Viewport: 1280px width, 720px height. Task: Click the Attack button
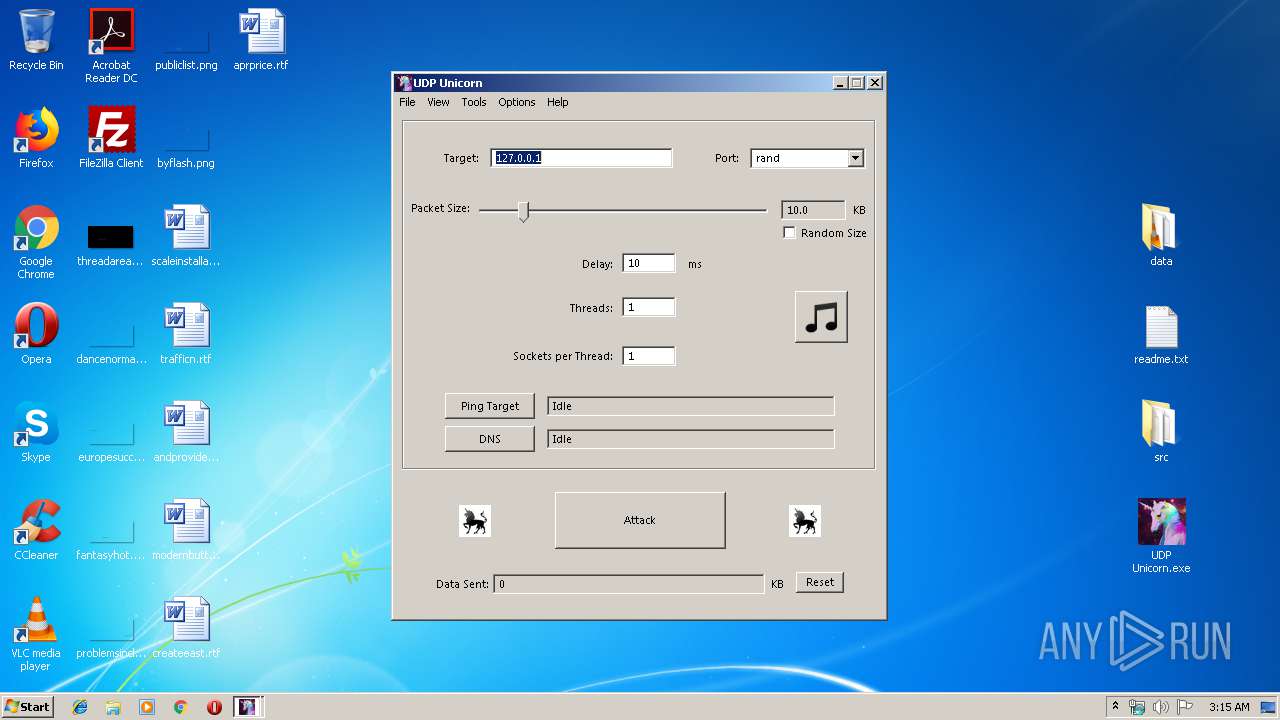coord(640,520)
